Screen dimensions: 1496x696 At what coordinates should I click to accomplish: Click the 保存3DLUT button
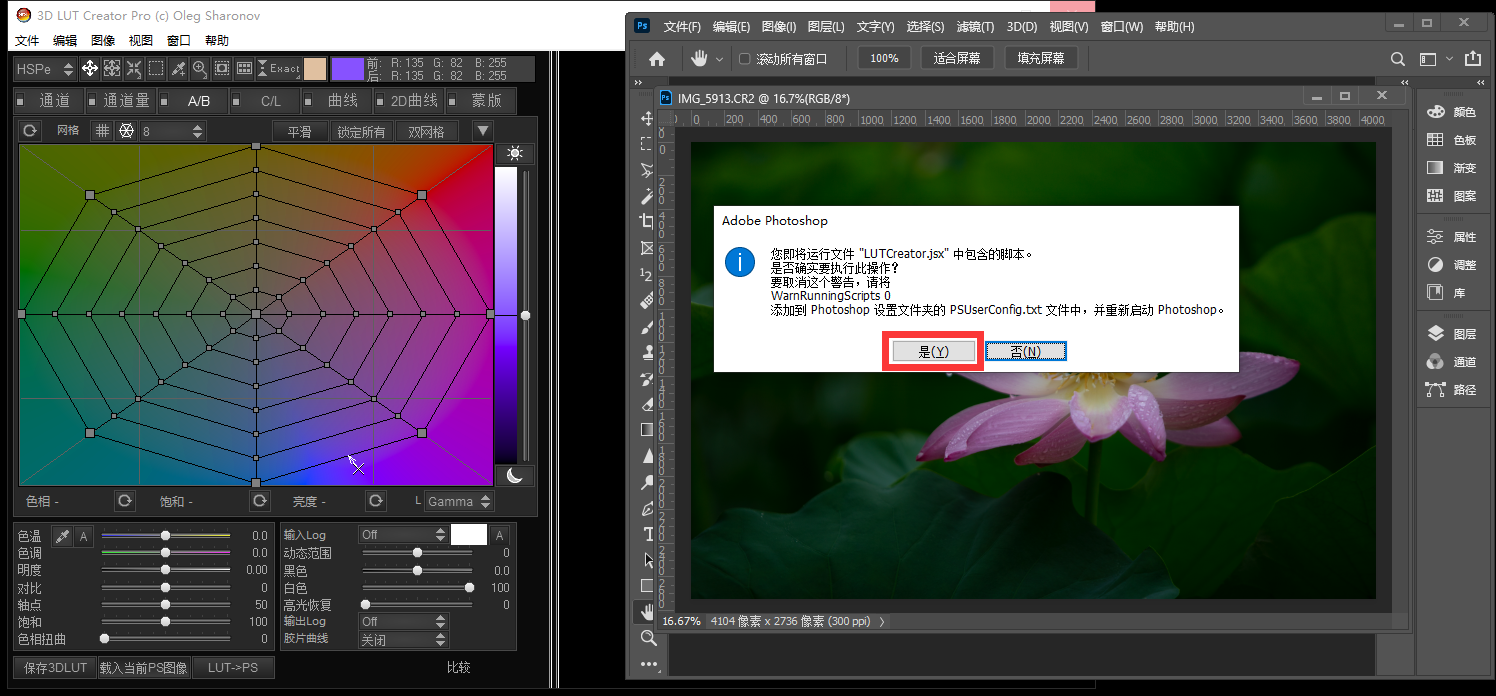tap(55, 667)
